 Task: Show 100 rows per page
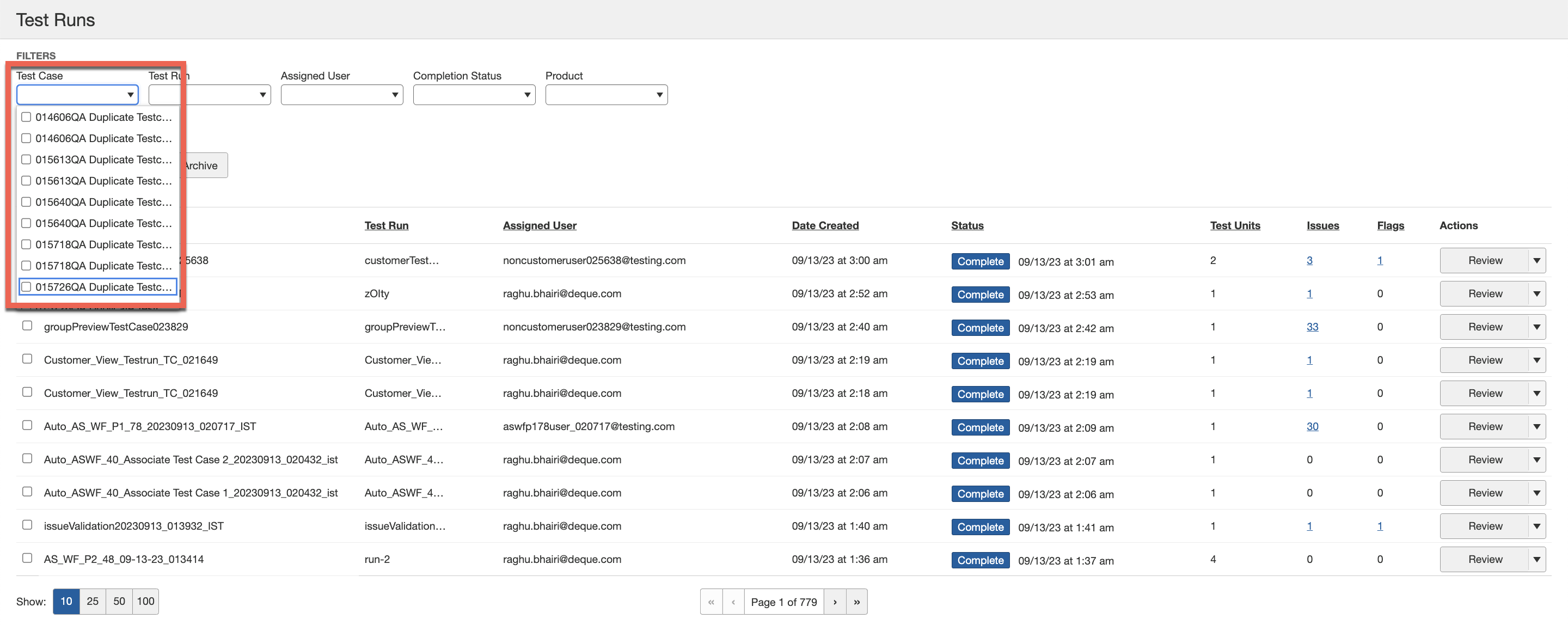coord(145,601)
